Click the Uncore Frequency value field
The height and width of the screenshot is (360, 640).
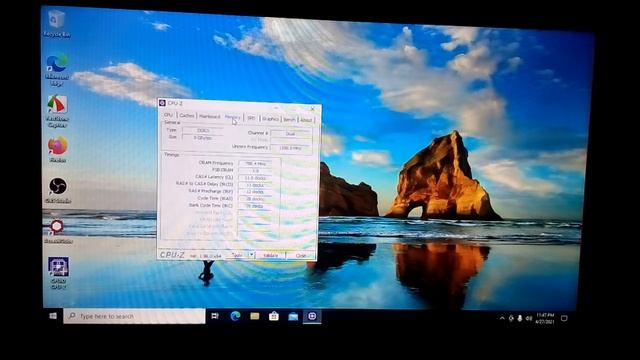coord(291,148)
